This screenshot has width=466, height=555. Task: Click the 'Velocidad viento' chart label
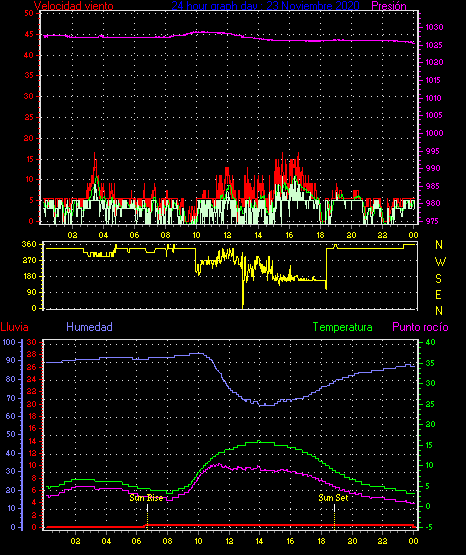(74, 6)
